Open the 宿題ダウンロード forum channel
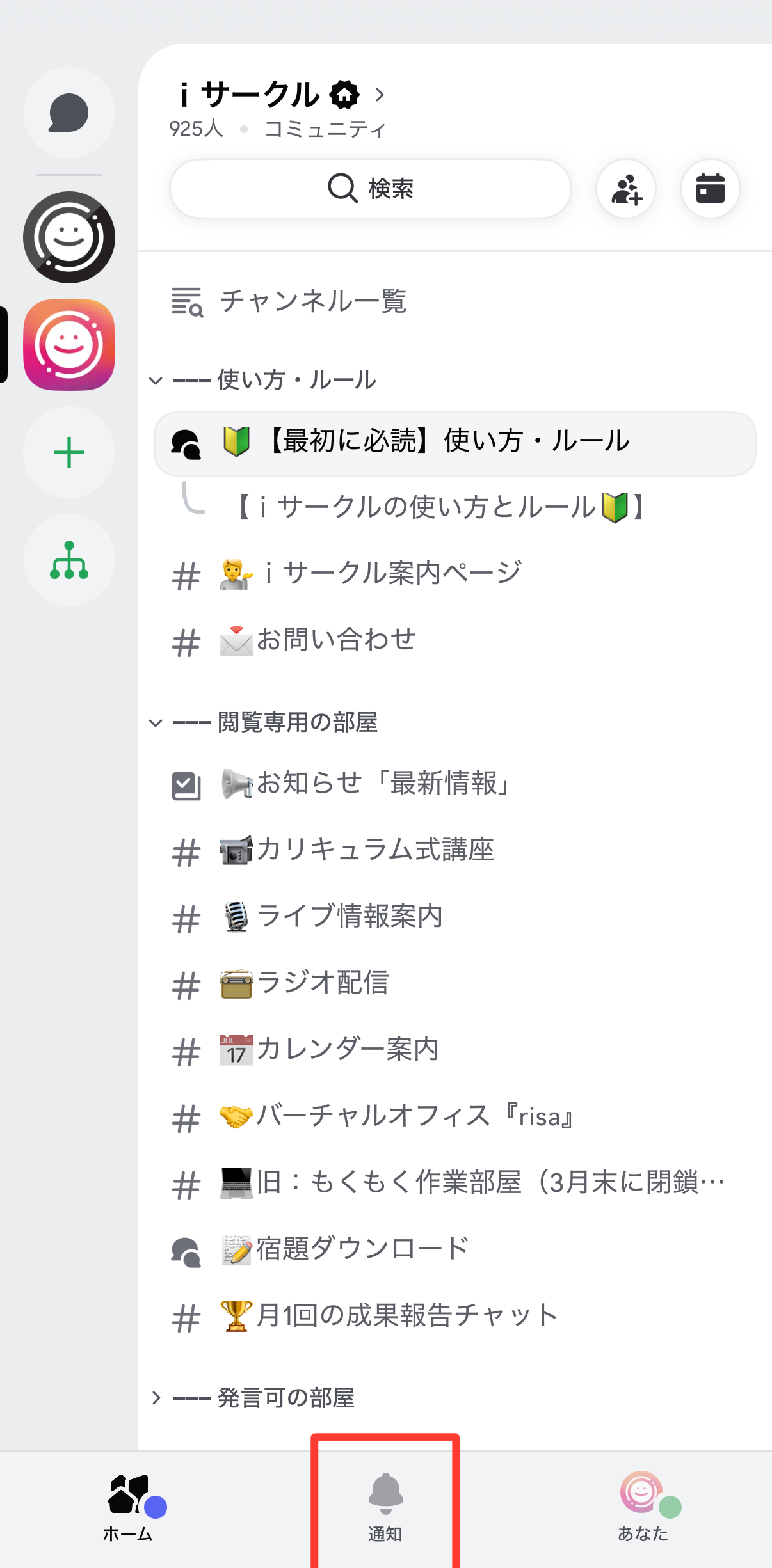772x1568 pixels. [x=362, y=1249]
